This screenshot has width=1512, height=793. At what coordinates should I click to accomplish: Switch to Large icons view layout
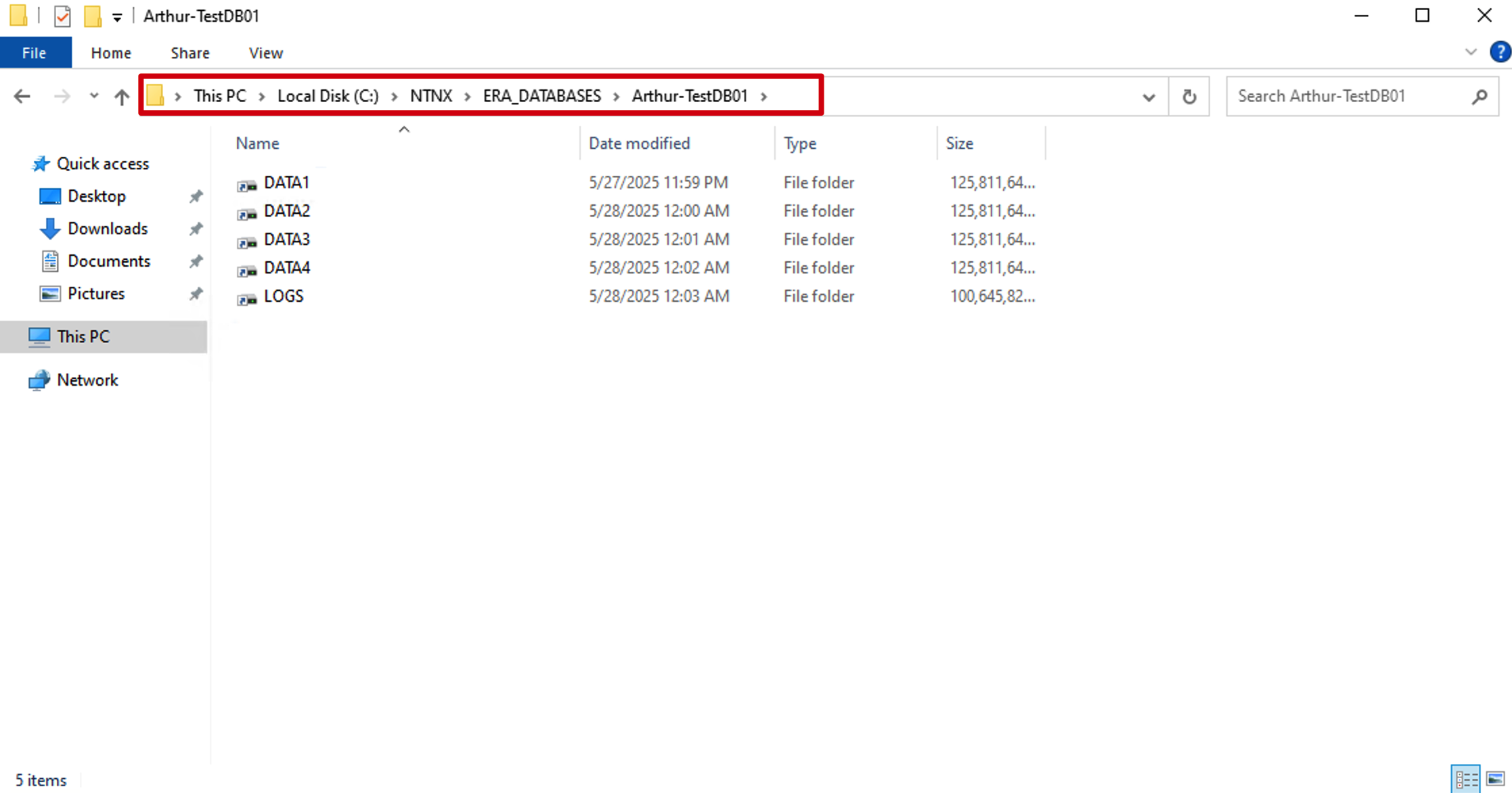(x=1496, y=779)
